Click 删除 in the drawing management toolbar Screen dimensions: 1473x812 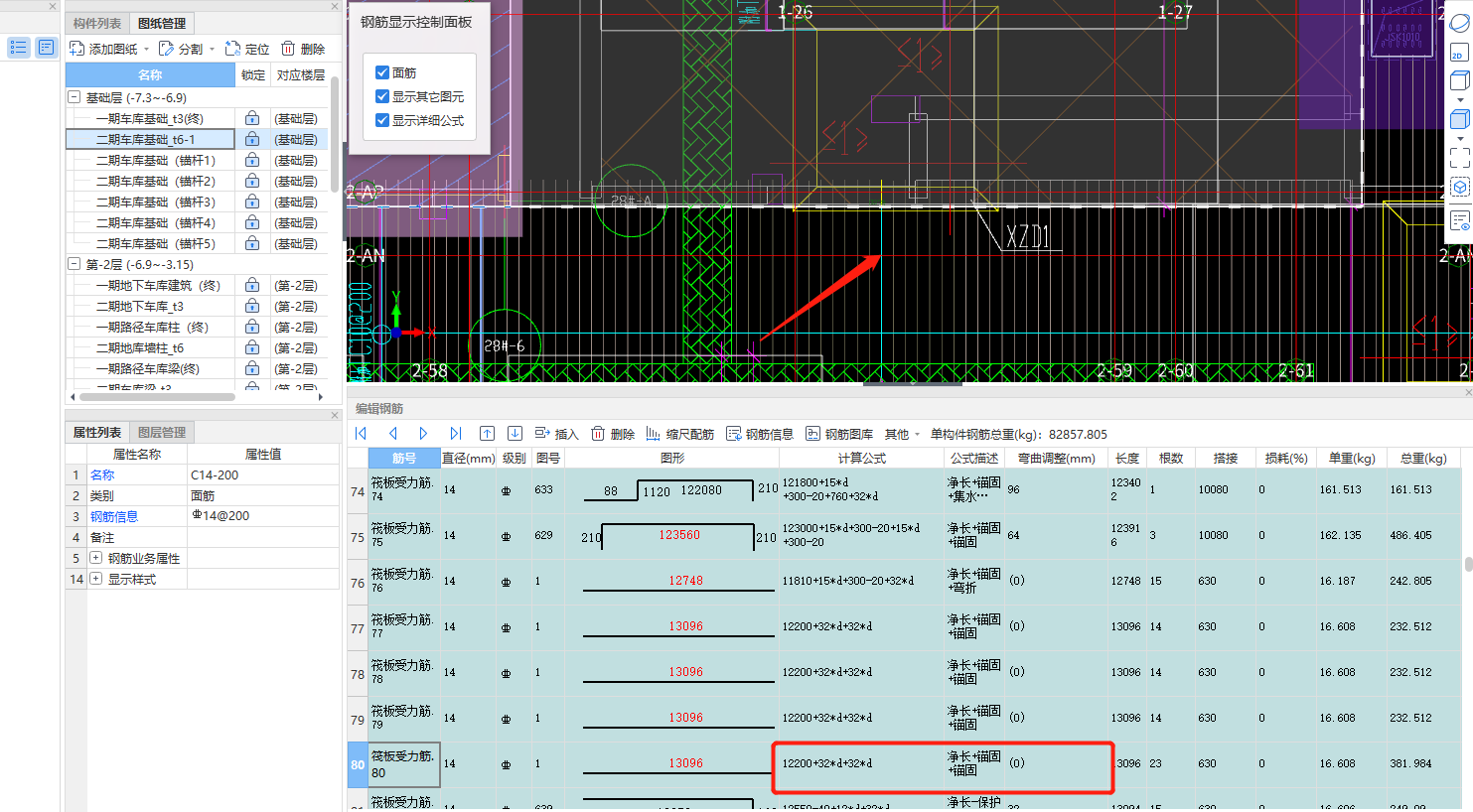(303, 49)
